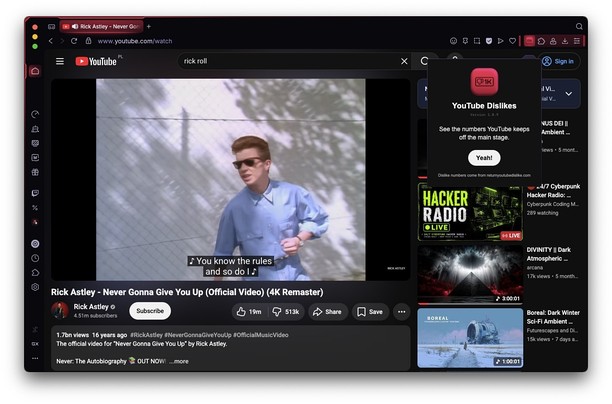The width and height of the screenshot is (612, 404).
Task: Open the Rick Astley channel name link
Action: coord(91,307)
